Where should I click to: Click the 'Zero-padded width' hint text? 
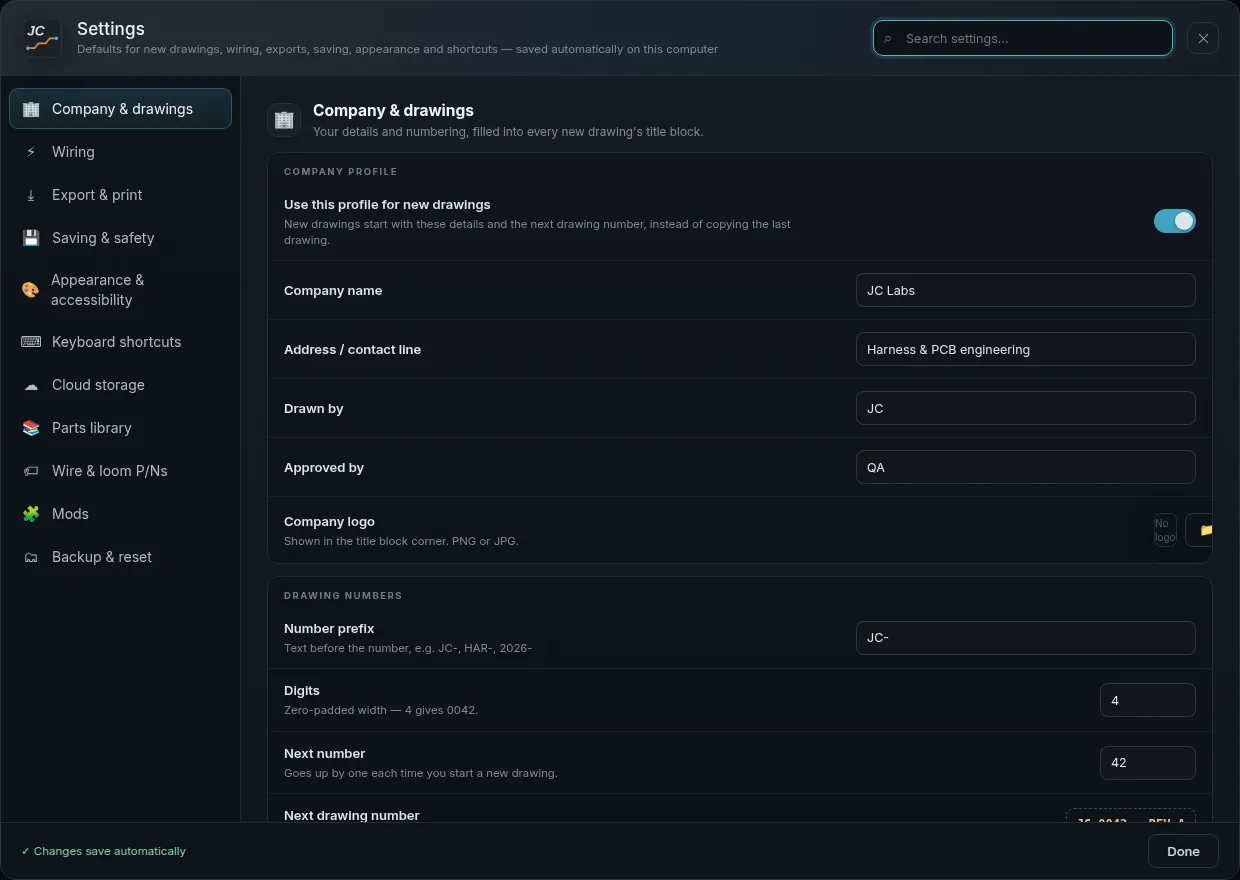coord(381,710)
